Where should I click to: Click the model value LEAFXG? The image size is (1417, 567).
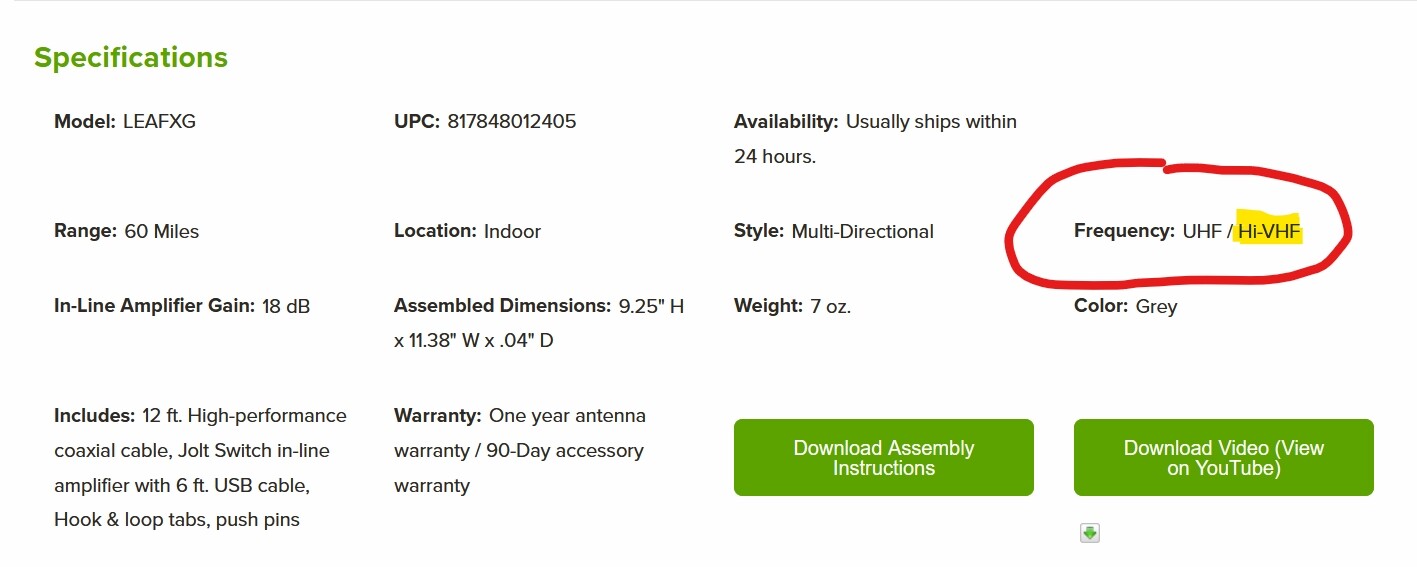point(160,121)
